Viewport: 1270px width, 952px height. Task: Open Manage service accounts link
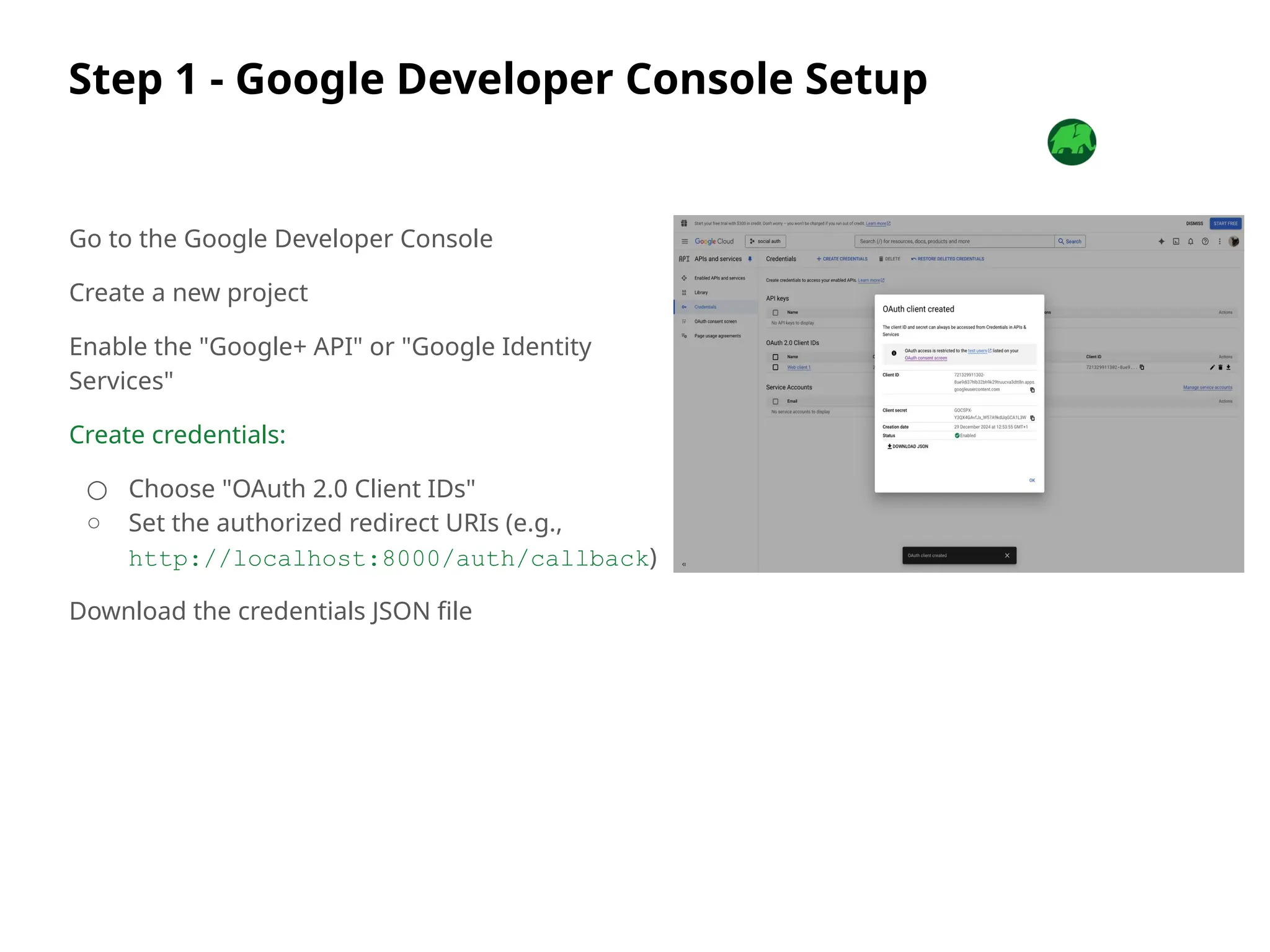coord(1207,387)
